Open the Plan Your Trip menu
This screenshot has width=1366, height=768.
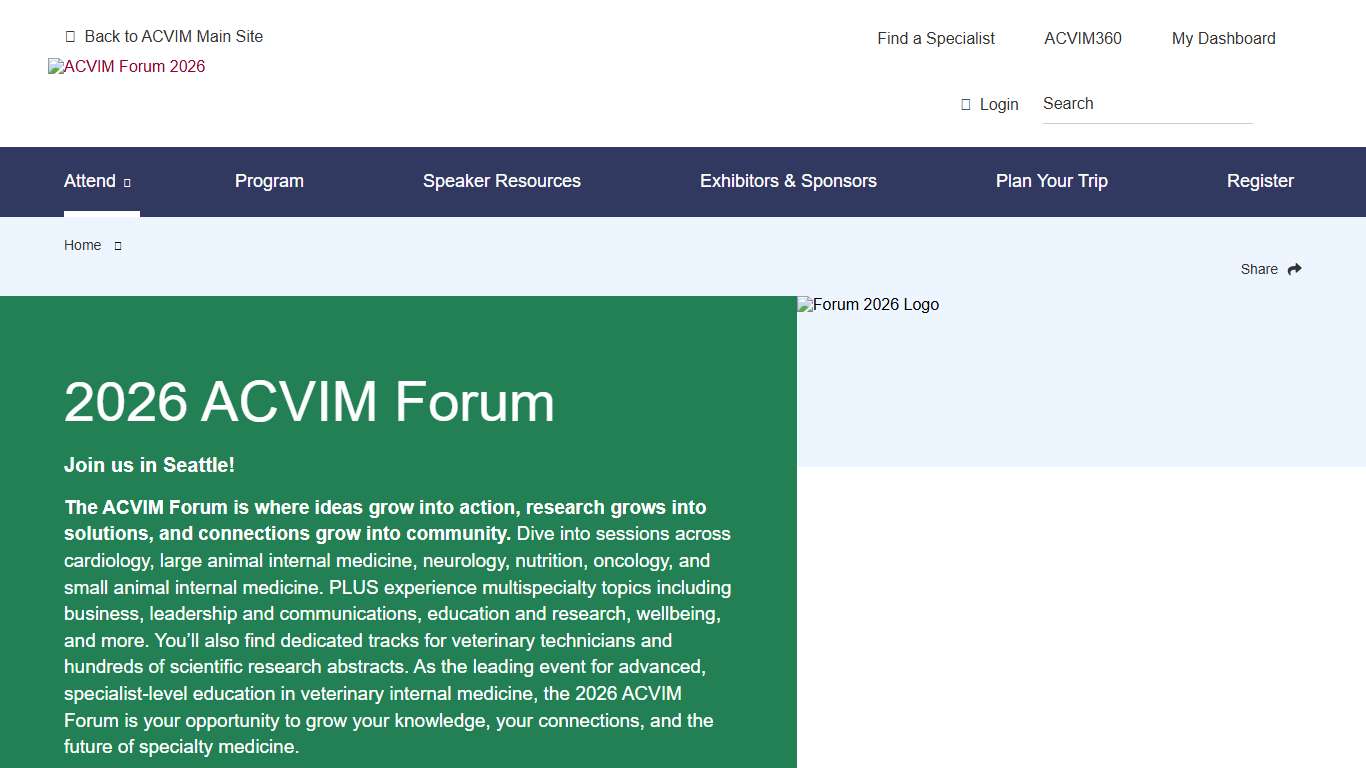pyautogui.click(x=1051, y=181)
